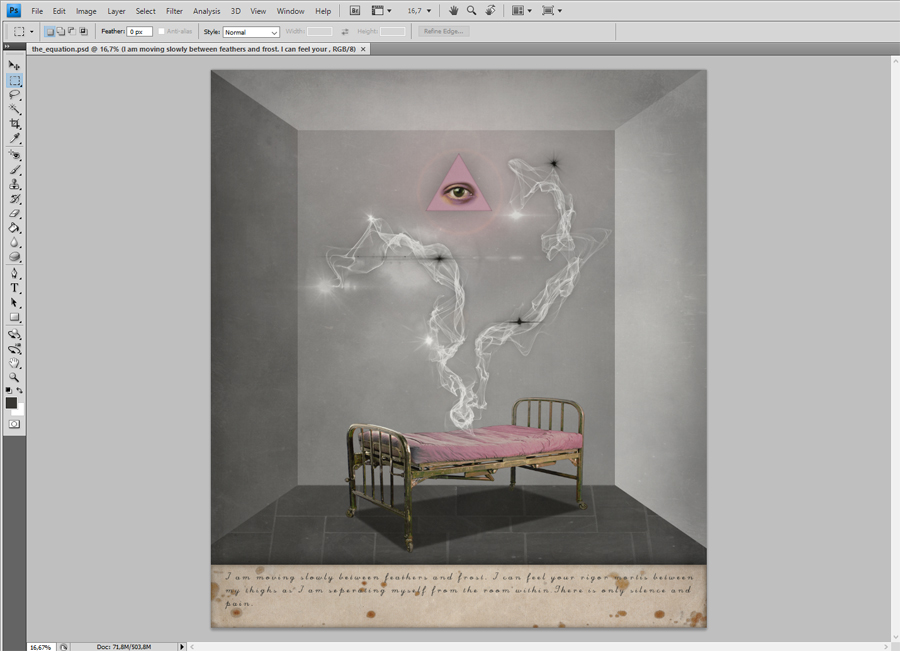Viewport: 900px width, 651px height.
Task: Select the Paint Bucket tool
Action: (x=15, y=228)
